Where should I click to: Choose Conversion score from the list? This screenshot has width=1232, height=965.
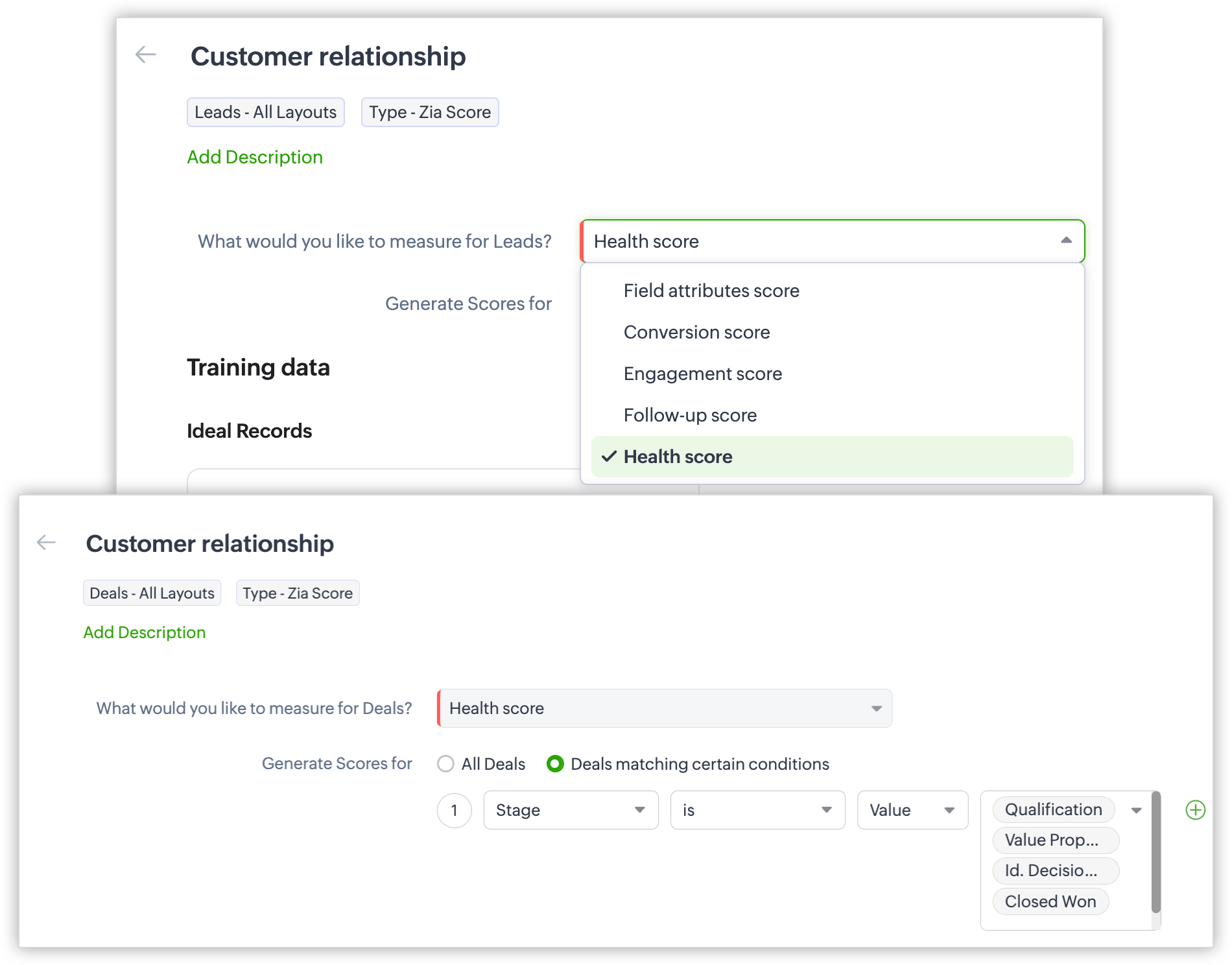point(696,332)
